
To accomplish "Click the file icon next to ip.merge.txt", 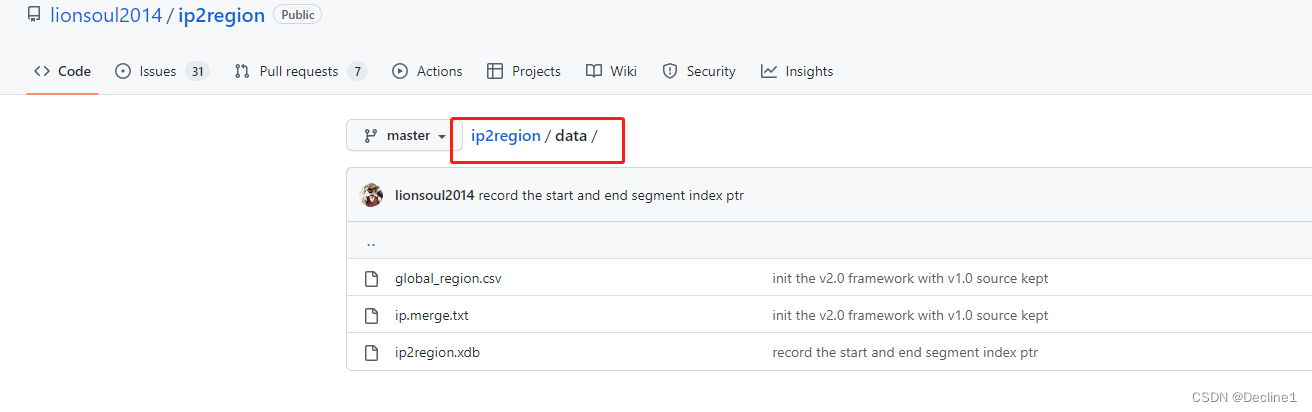I will pos(371,315).
